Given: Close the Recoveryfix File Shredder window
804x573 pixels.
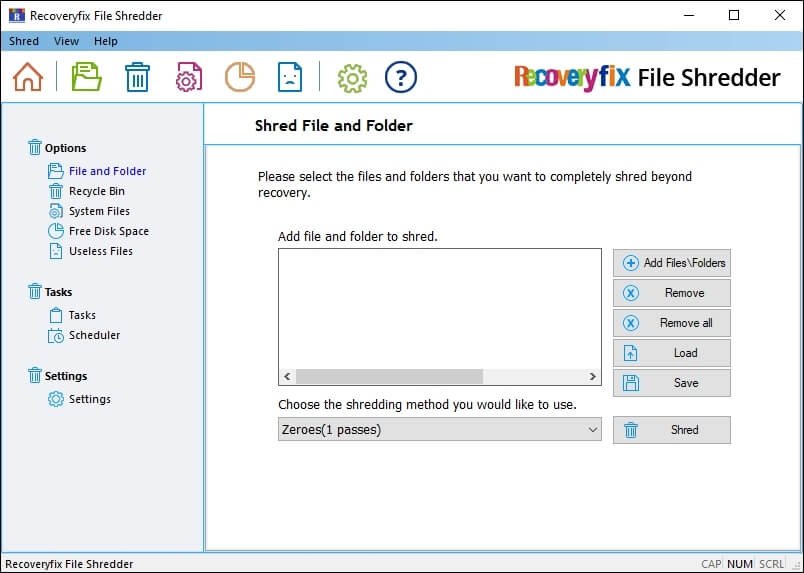Looking at the screenshot, I should tap(779, 15).
